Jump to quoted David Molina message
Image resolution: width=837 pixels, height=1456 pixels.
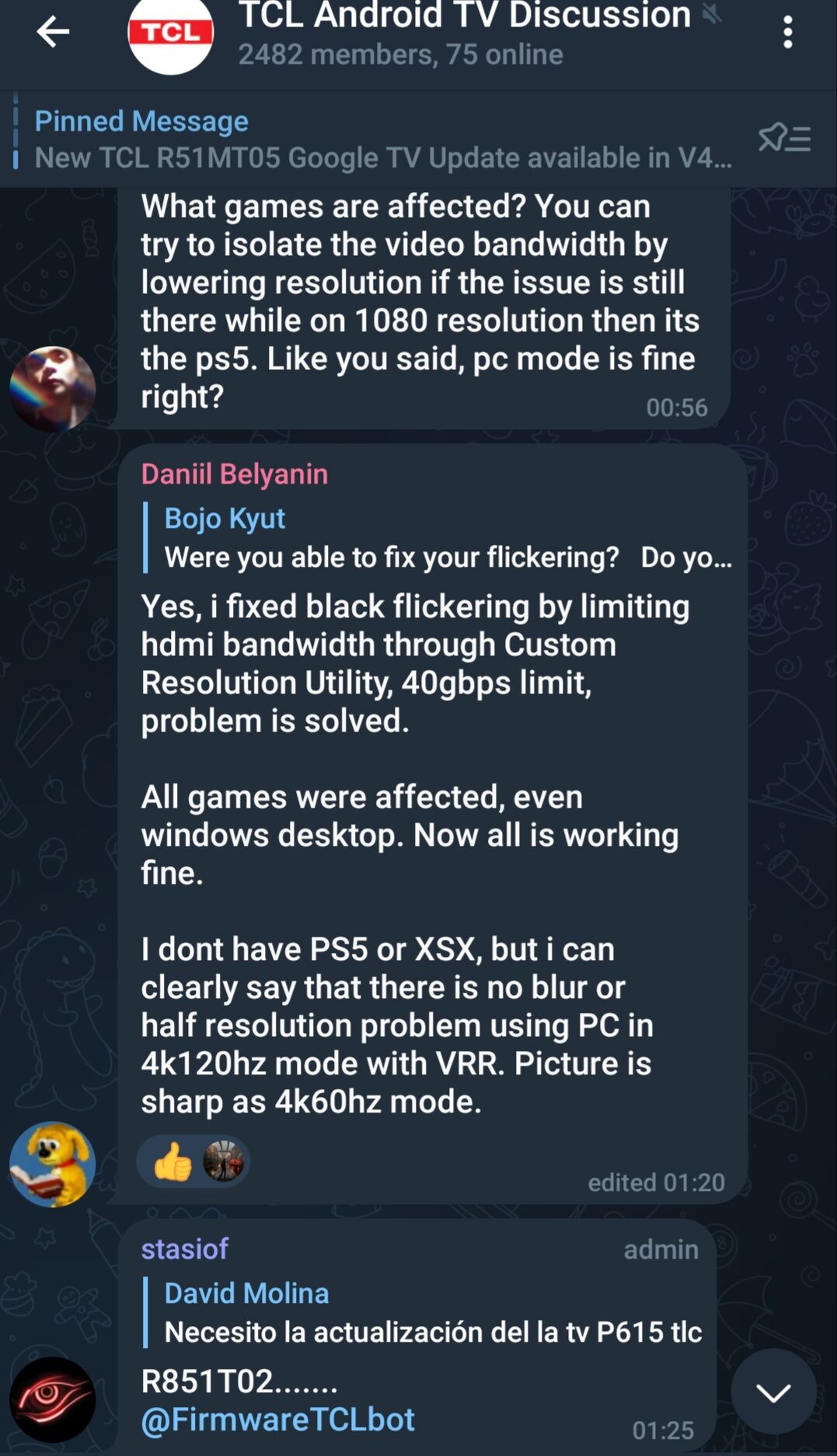coord(424,1312)
